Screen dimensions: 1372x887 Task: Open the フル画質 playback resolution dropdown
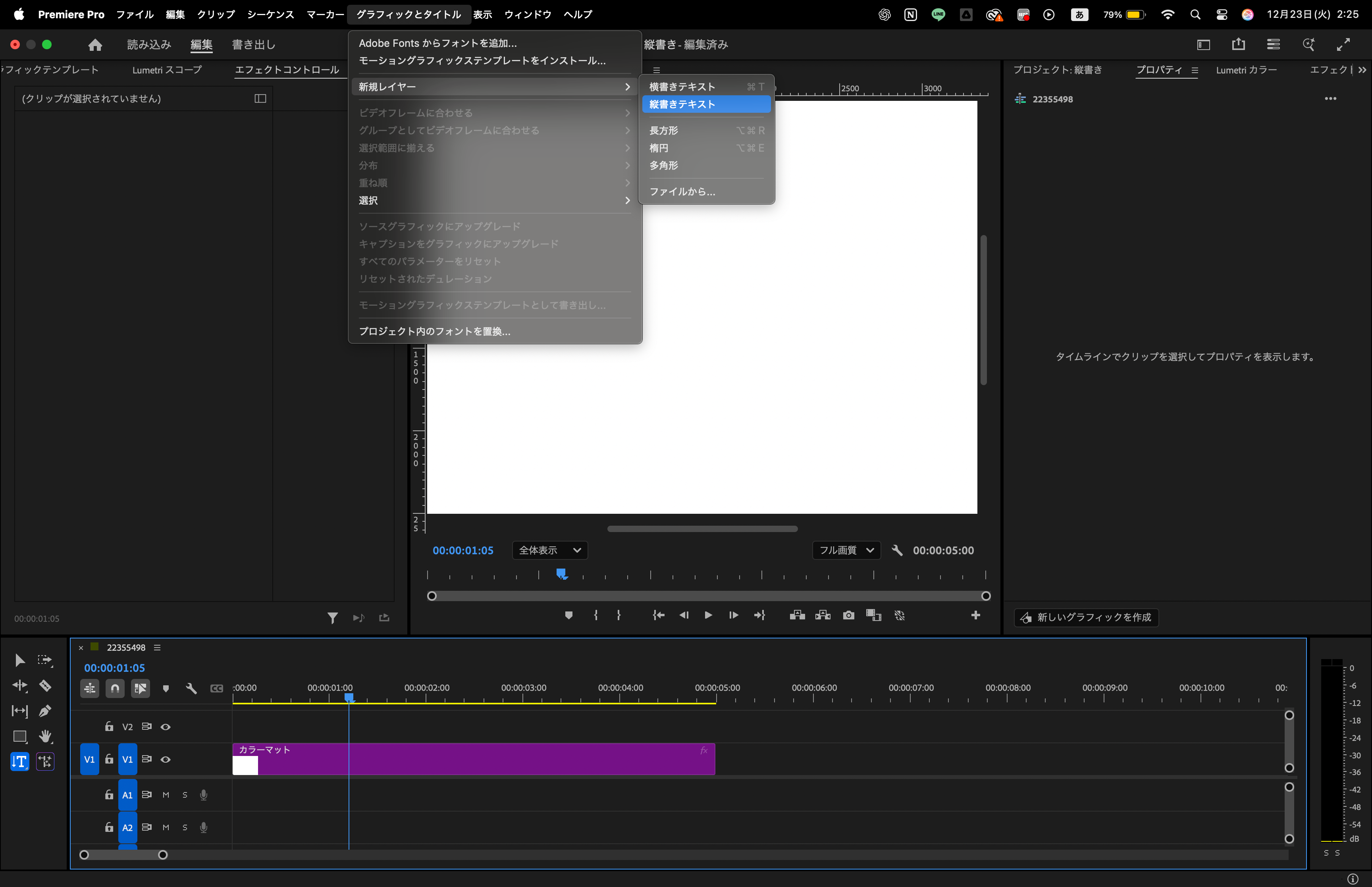846,550
